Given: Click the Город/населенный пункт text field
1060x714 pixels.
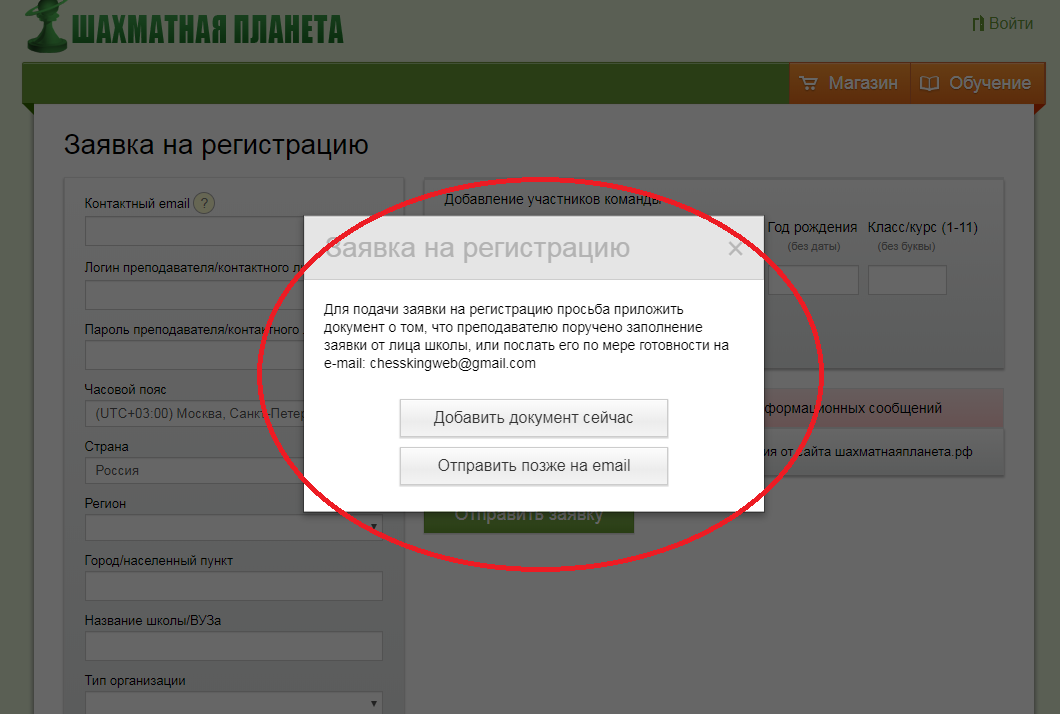Looking at the screenshot, I should [233, 586].
